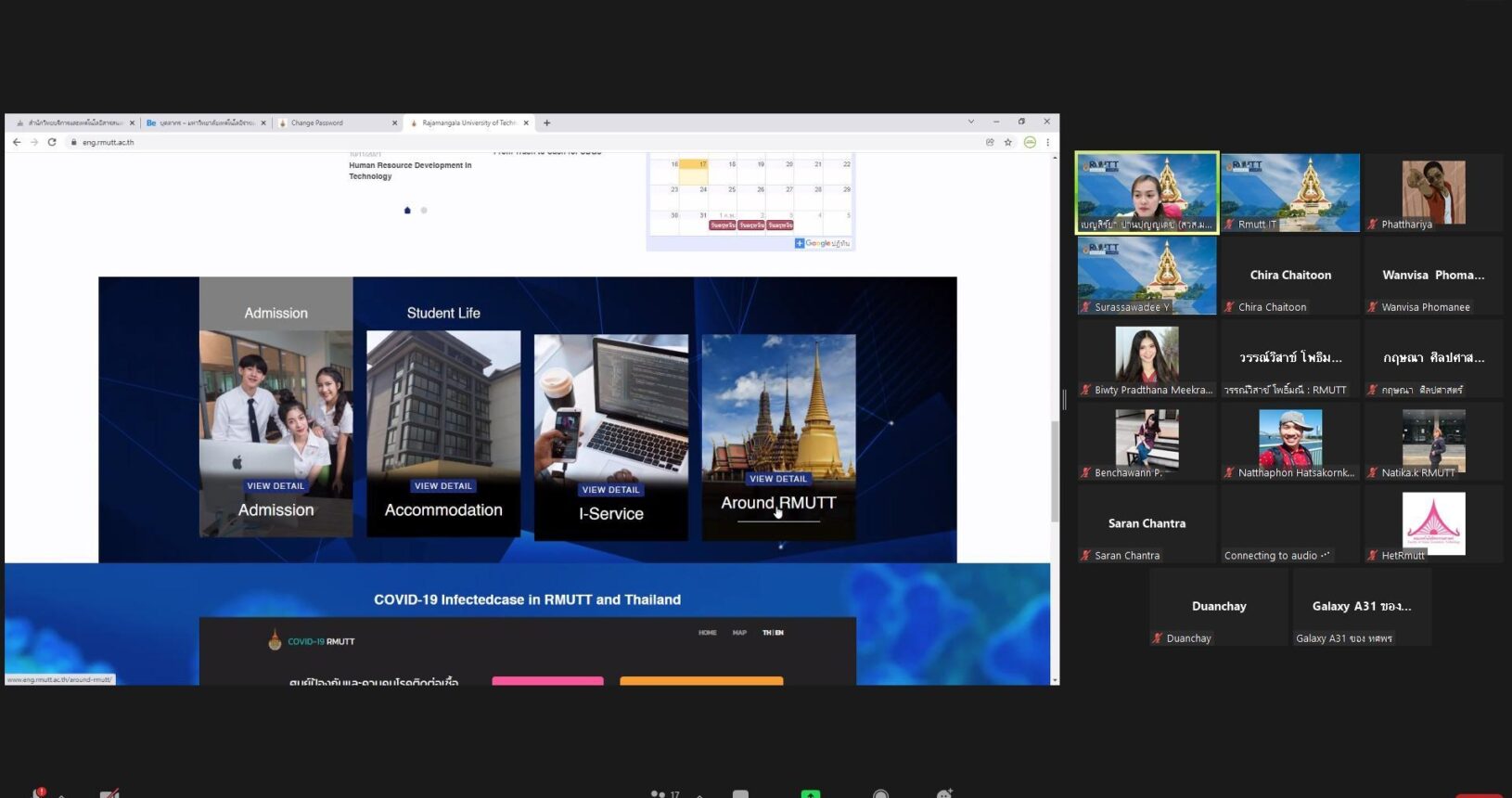Click the browser forward arrow

click(34, 142)
